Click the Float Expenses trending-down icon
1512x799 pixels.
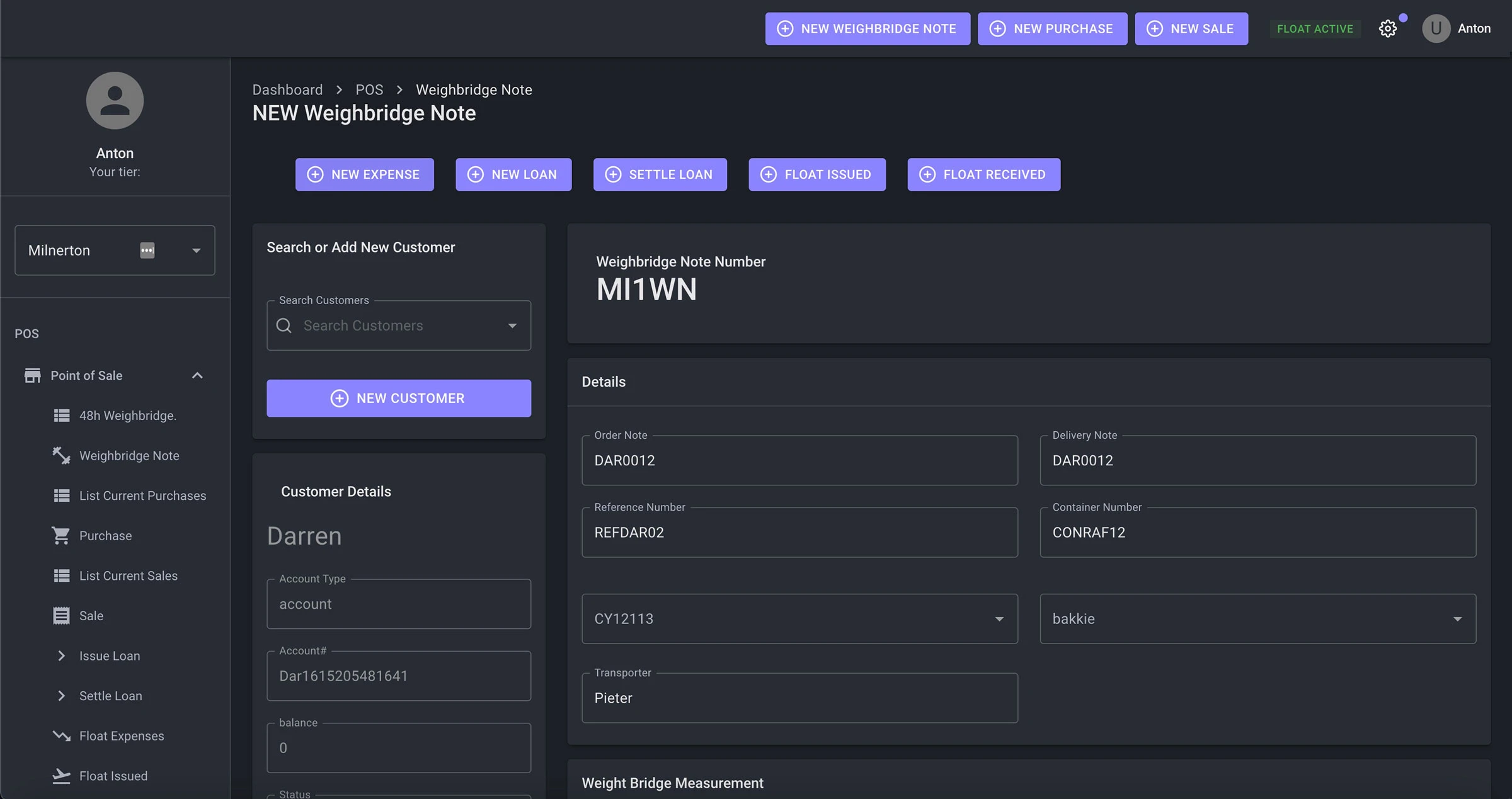click(61, 735)
